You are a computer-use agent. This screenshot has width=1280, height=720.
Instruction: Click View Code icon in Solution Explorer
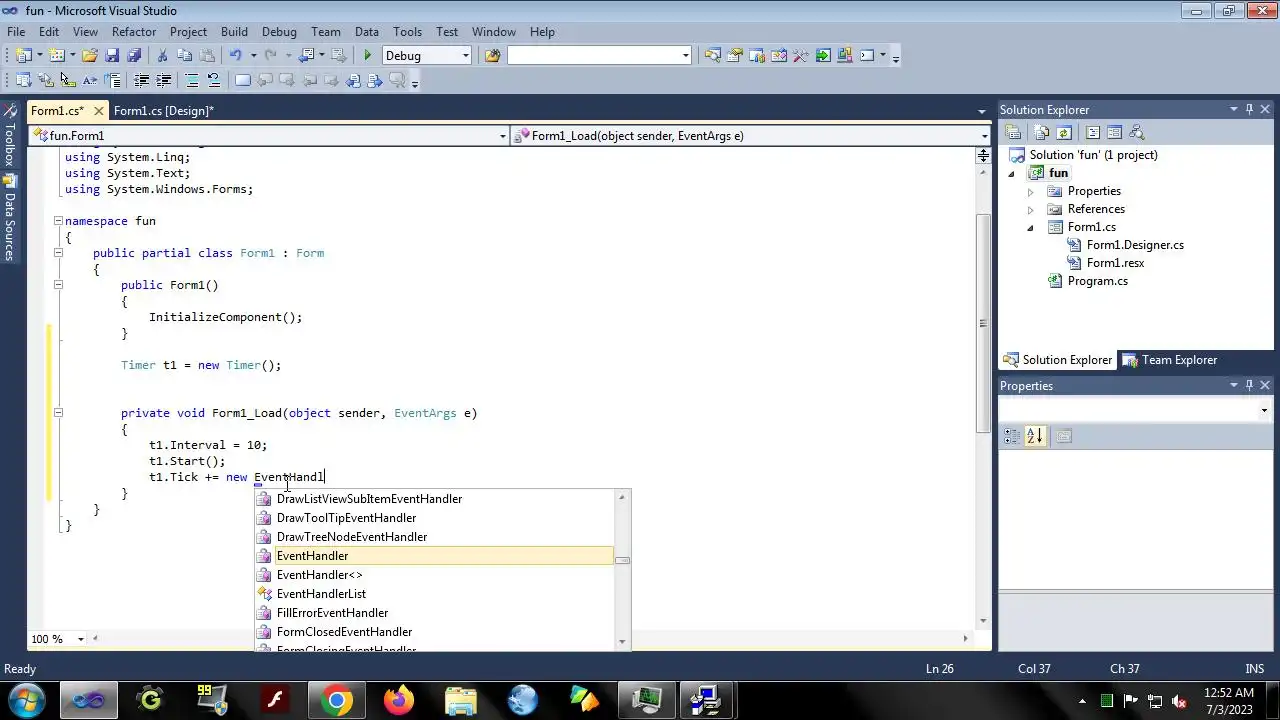click(x=1093, y=132)
